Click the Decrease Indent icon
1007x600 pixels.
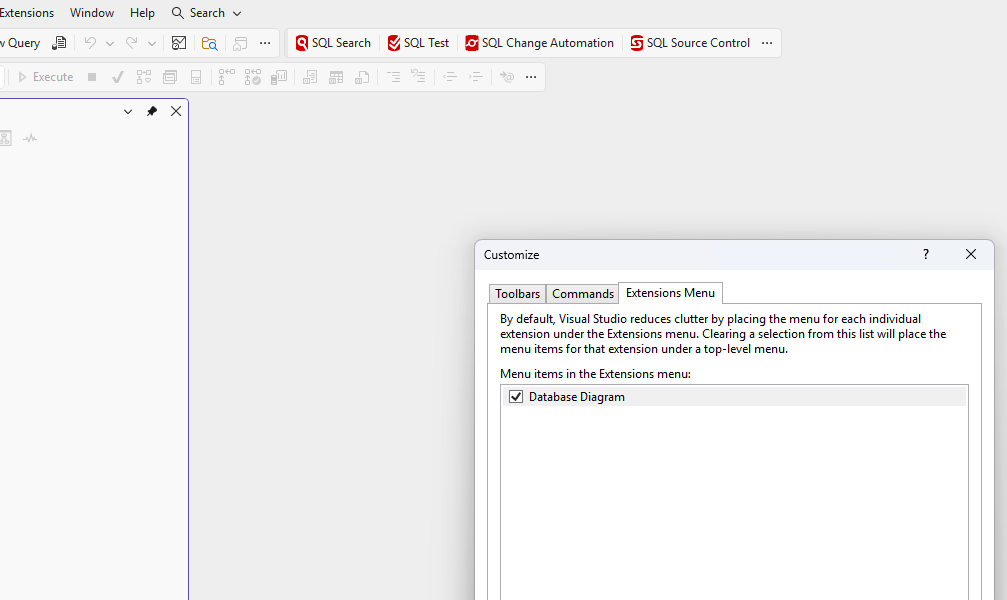point(450,77)
